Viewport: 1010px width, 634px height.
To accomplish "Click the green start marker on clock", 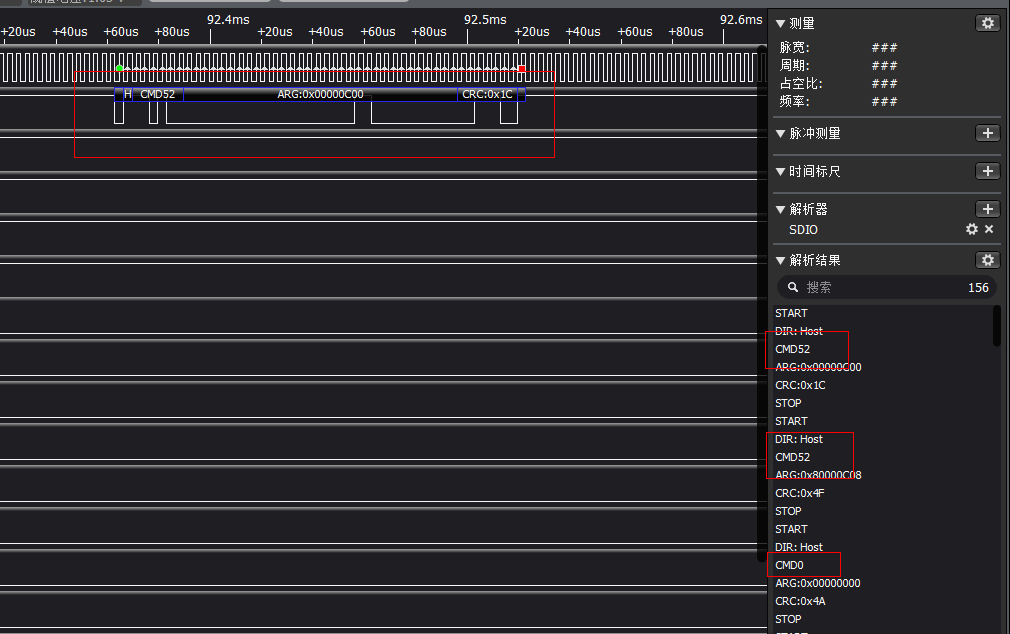I will 119,68.
